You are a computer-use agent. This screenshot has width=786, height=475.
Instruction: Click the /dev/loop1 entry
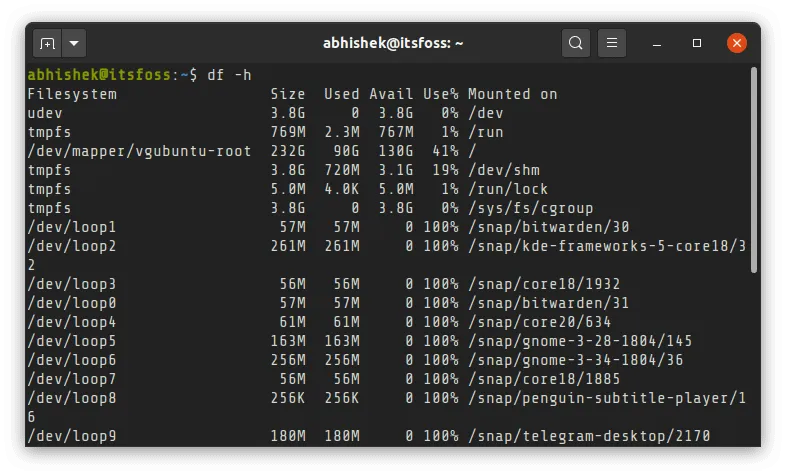pyautogui.click(x=72, y=227)
